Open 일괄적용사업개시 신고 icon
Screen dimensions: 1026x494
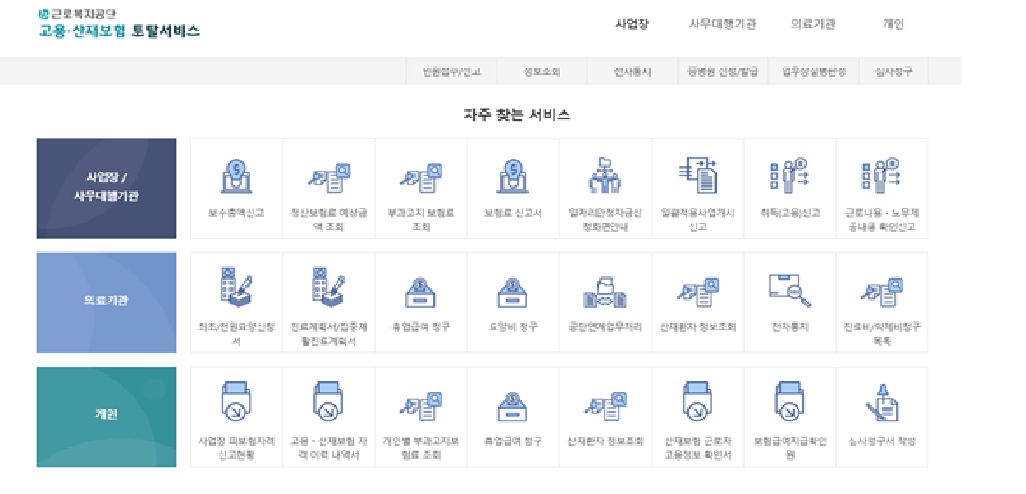[698, 175]
